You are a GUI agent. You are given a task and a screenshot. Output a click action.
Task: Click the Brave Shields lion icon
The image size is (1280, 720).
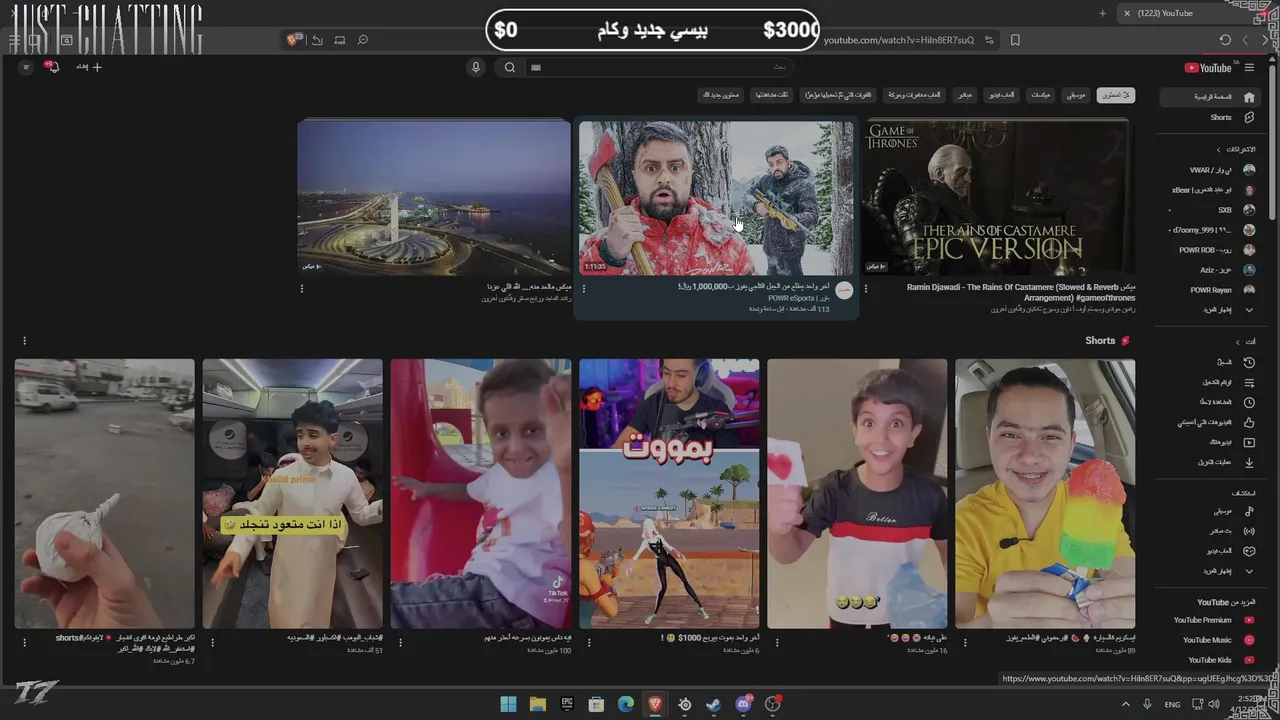point(294,40)
